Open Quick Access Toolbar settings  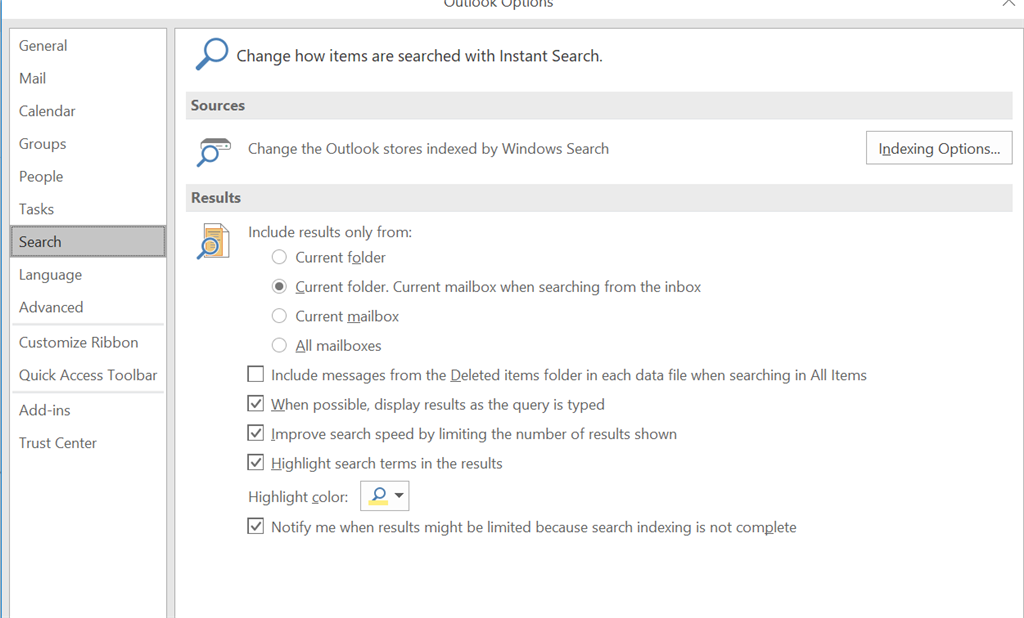88,375
